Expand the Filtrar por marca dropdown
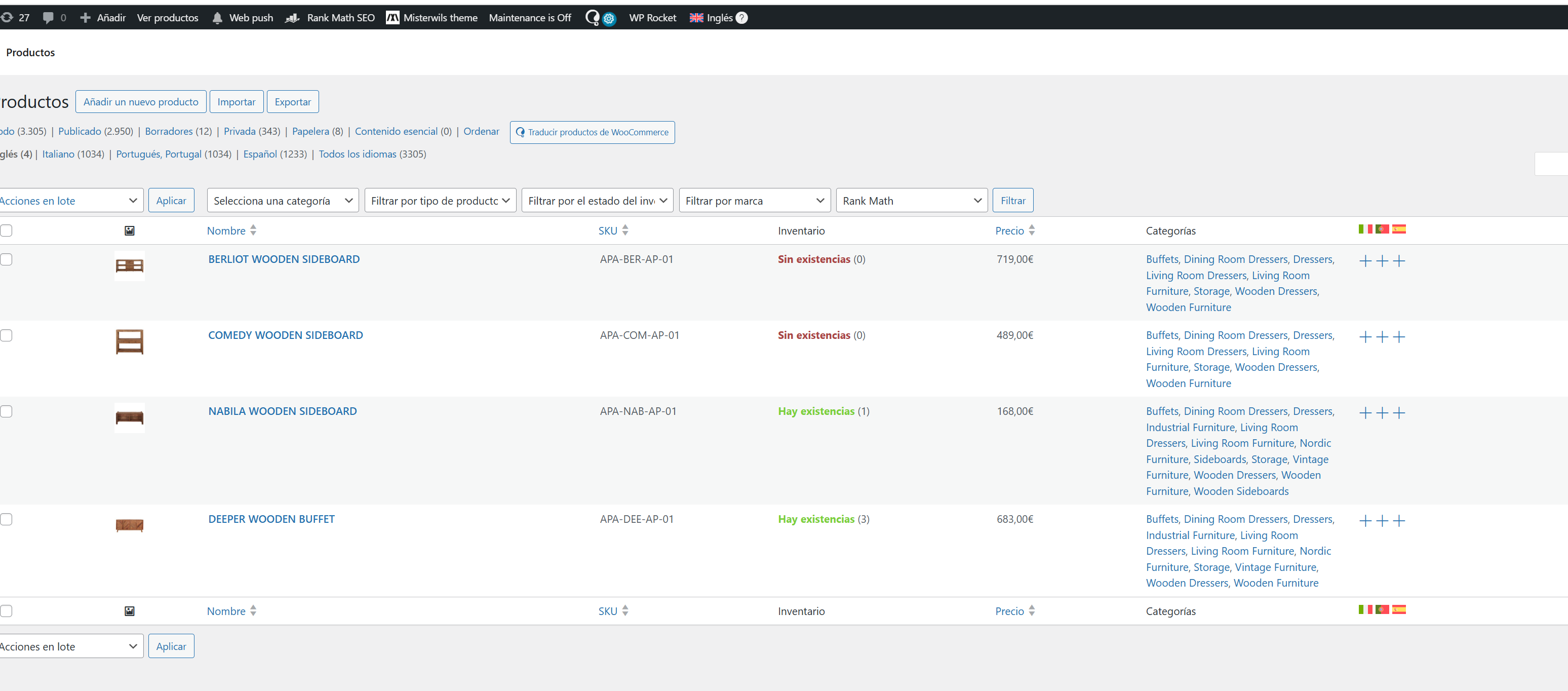 [x=754, y=201]
